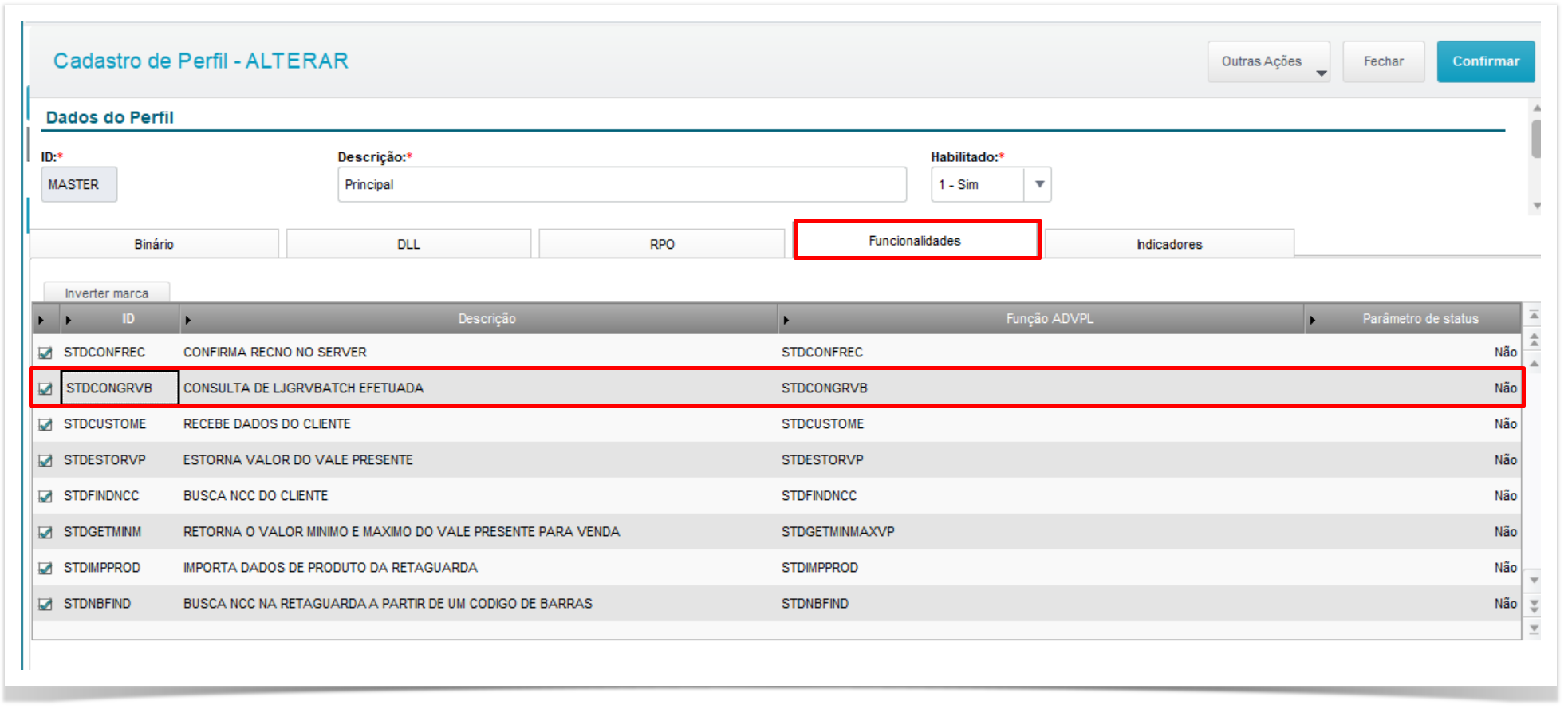The image size is (1568, 709).
Task: Click the Descrição input field
Action: click(x=622, y=184)
